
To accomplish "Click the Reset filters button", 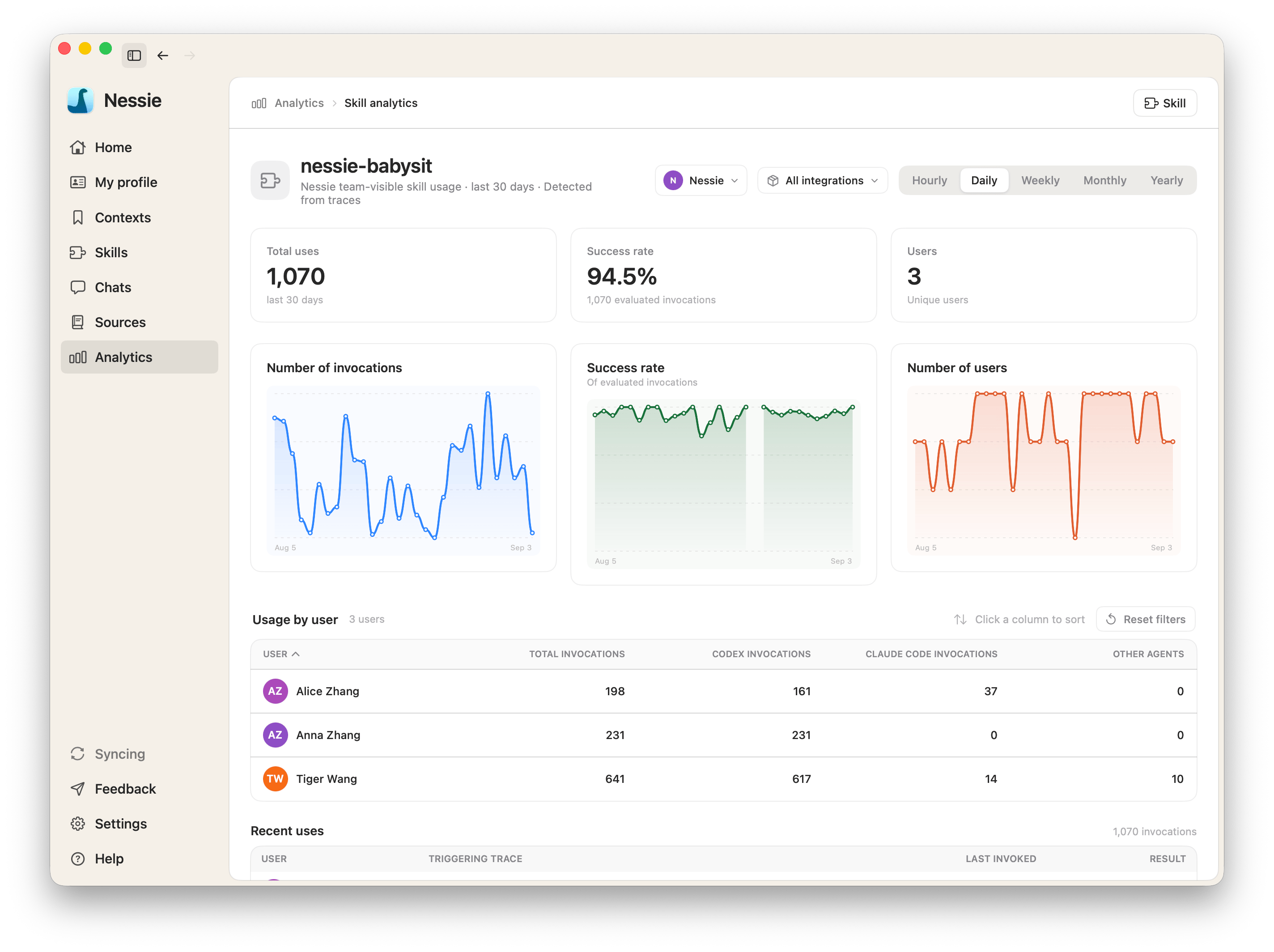I will 1145,619.
